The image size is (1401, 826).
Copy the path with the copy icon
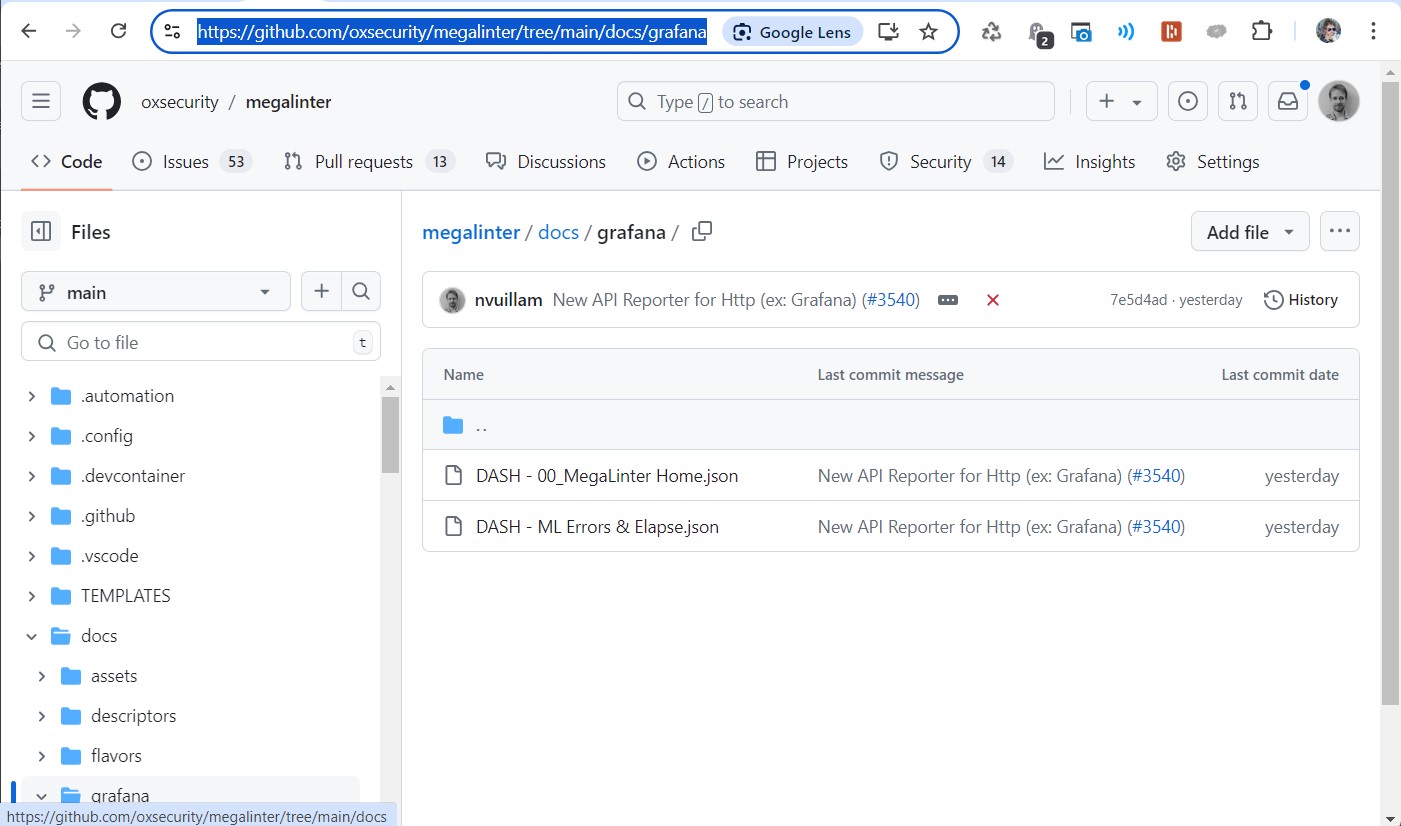pyautogui.click(x=702, y=232)
